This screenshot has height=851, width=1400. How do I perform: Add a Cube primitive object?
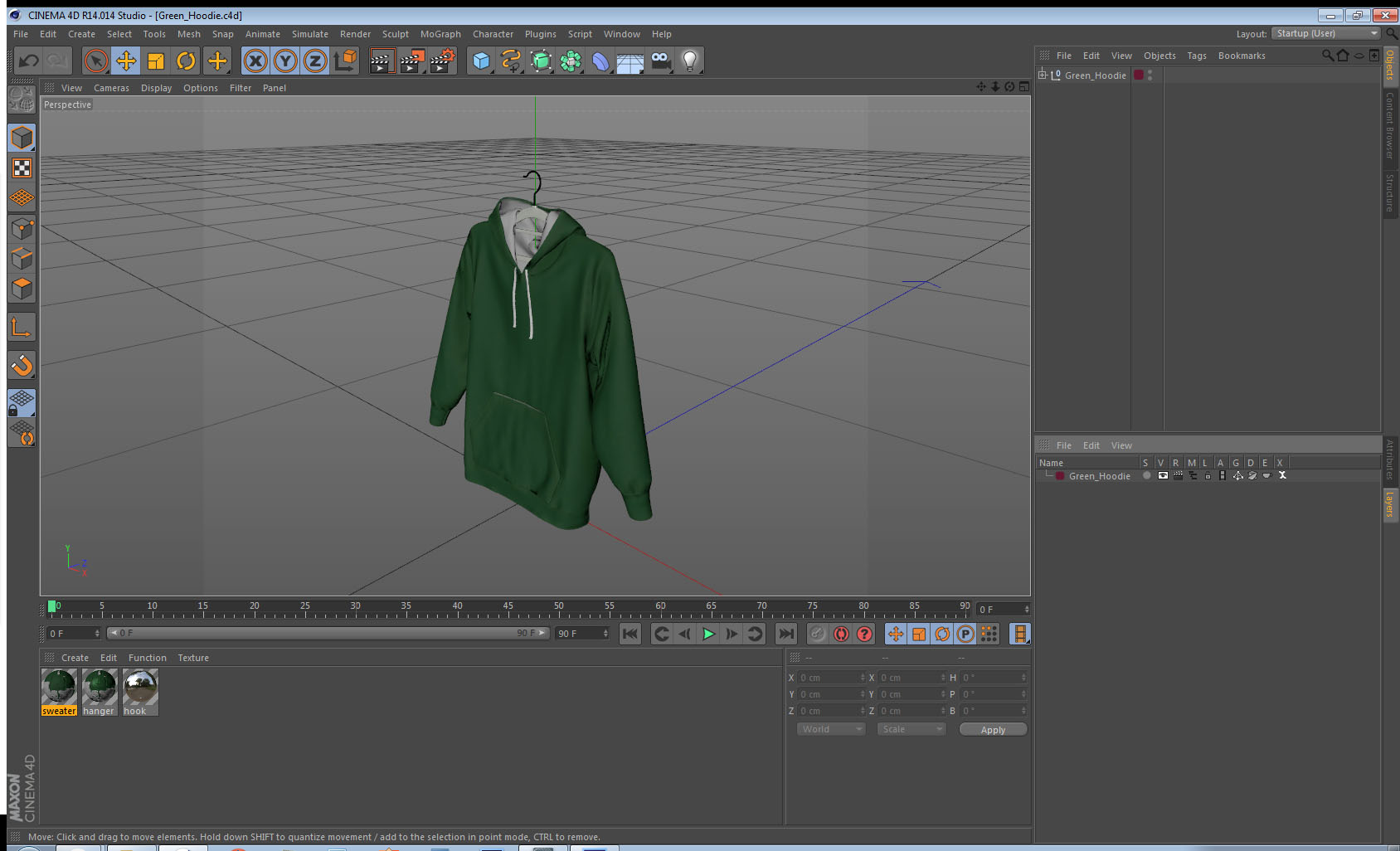tap(481, 61)
